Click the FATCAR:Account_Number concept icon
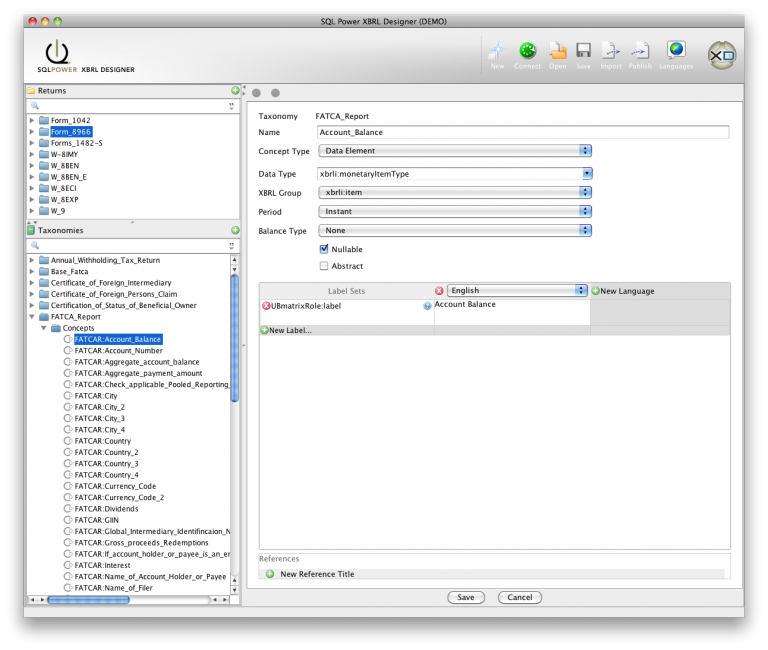 tap(68, 350)
